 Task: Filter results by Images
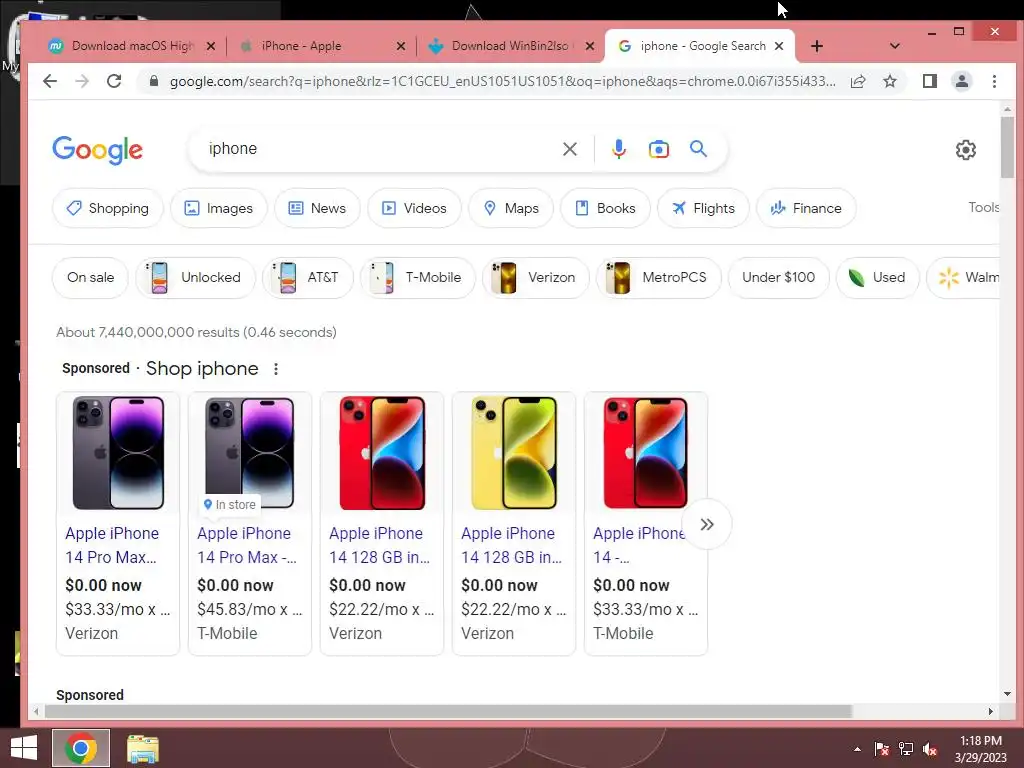point(219,208)
